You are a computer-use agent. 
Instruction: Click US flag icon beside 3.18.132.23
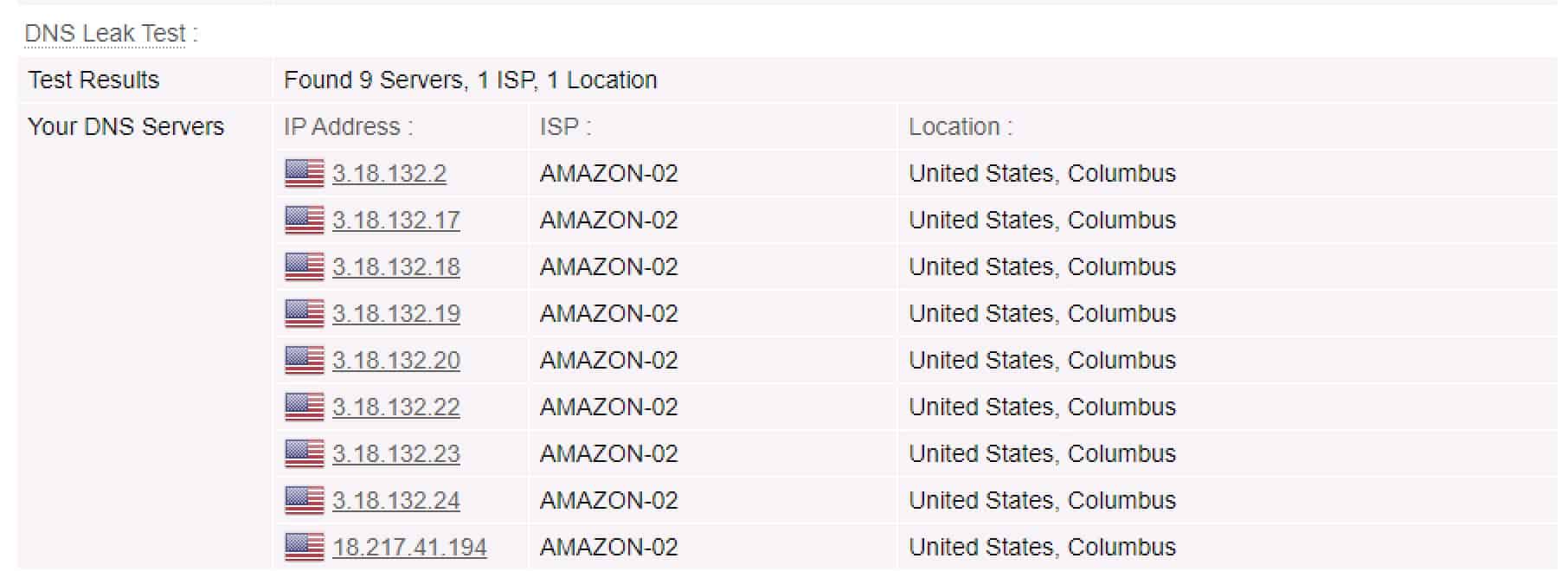pos(305,453)
